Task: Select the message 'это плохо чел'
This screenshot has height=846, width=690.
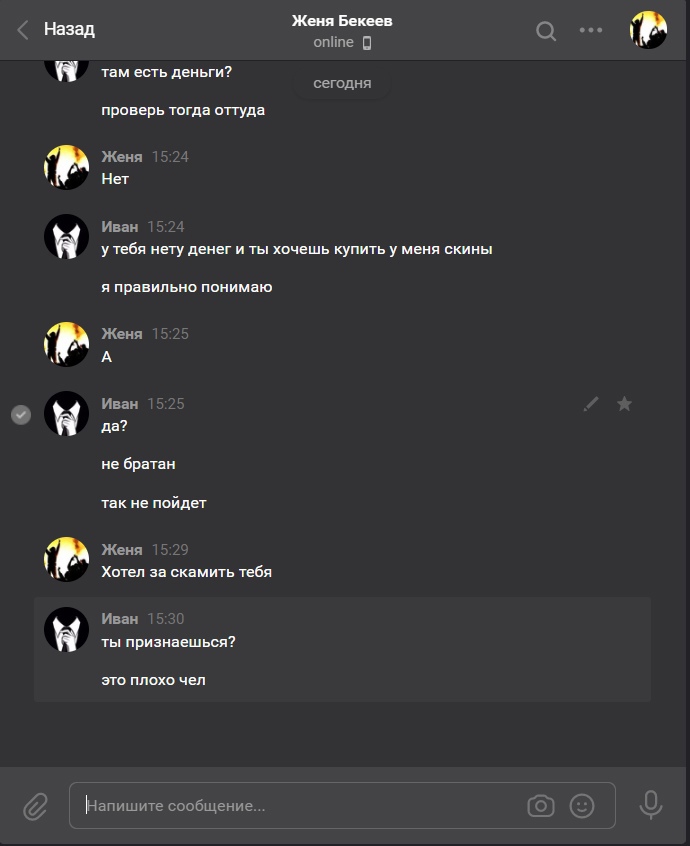Action: pos(153,681)
